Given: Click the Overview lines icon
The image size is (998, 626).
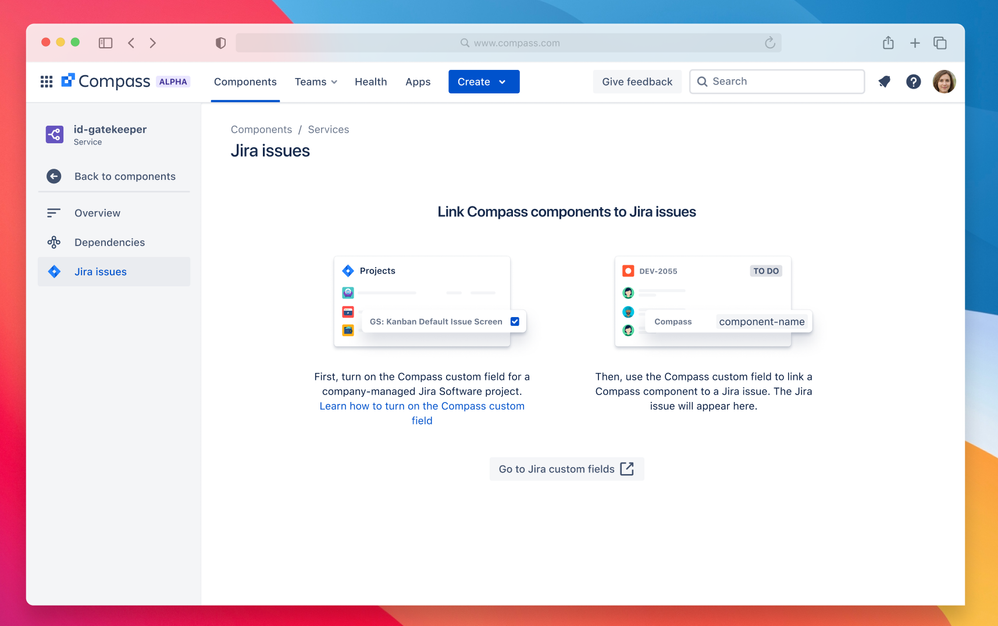Looking at the screenshot, I should 54,213.
